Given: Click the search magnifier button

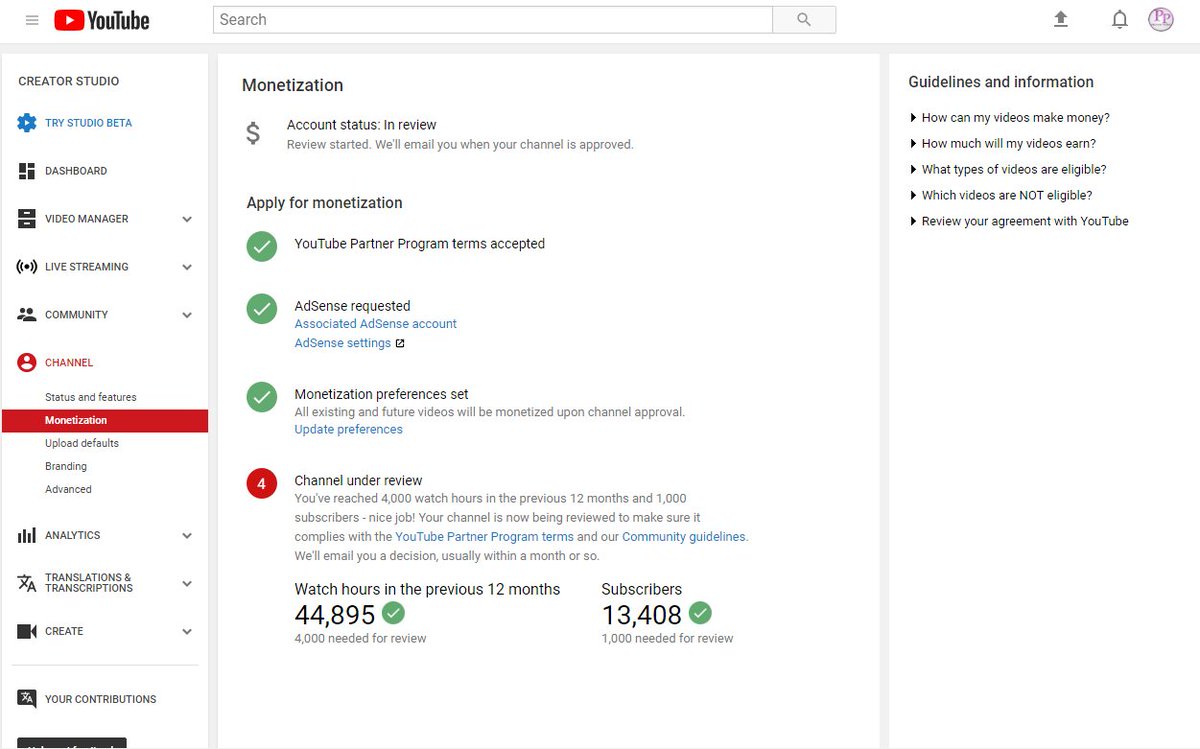Looking at the screenshot, I should tap(804, 20).
